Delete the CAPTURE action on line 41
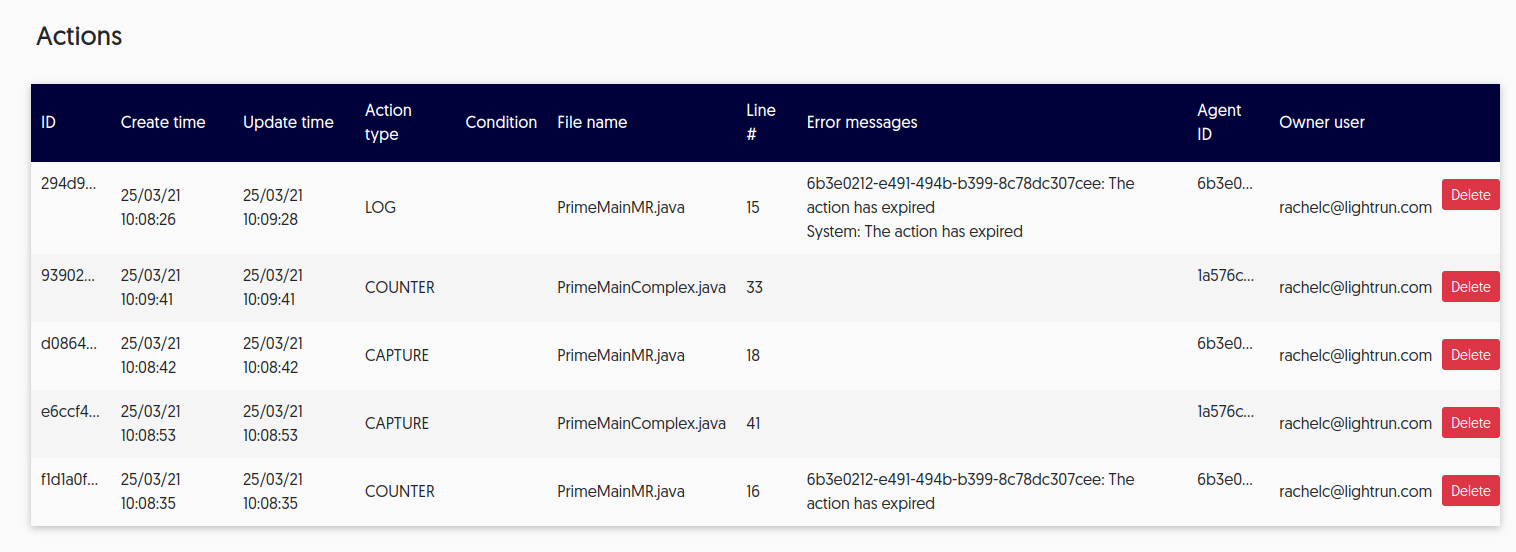Screen dimensions: 1516x552 1470,423
